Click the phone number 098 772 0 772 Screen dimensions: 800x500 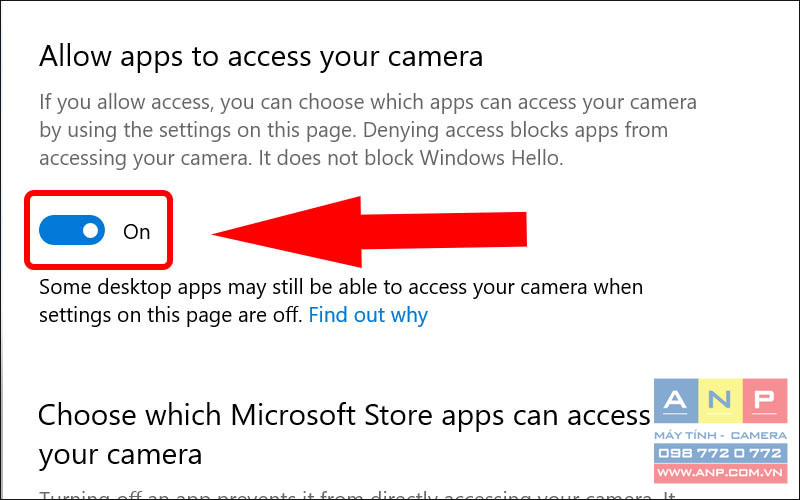tap(720, 453)
